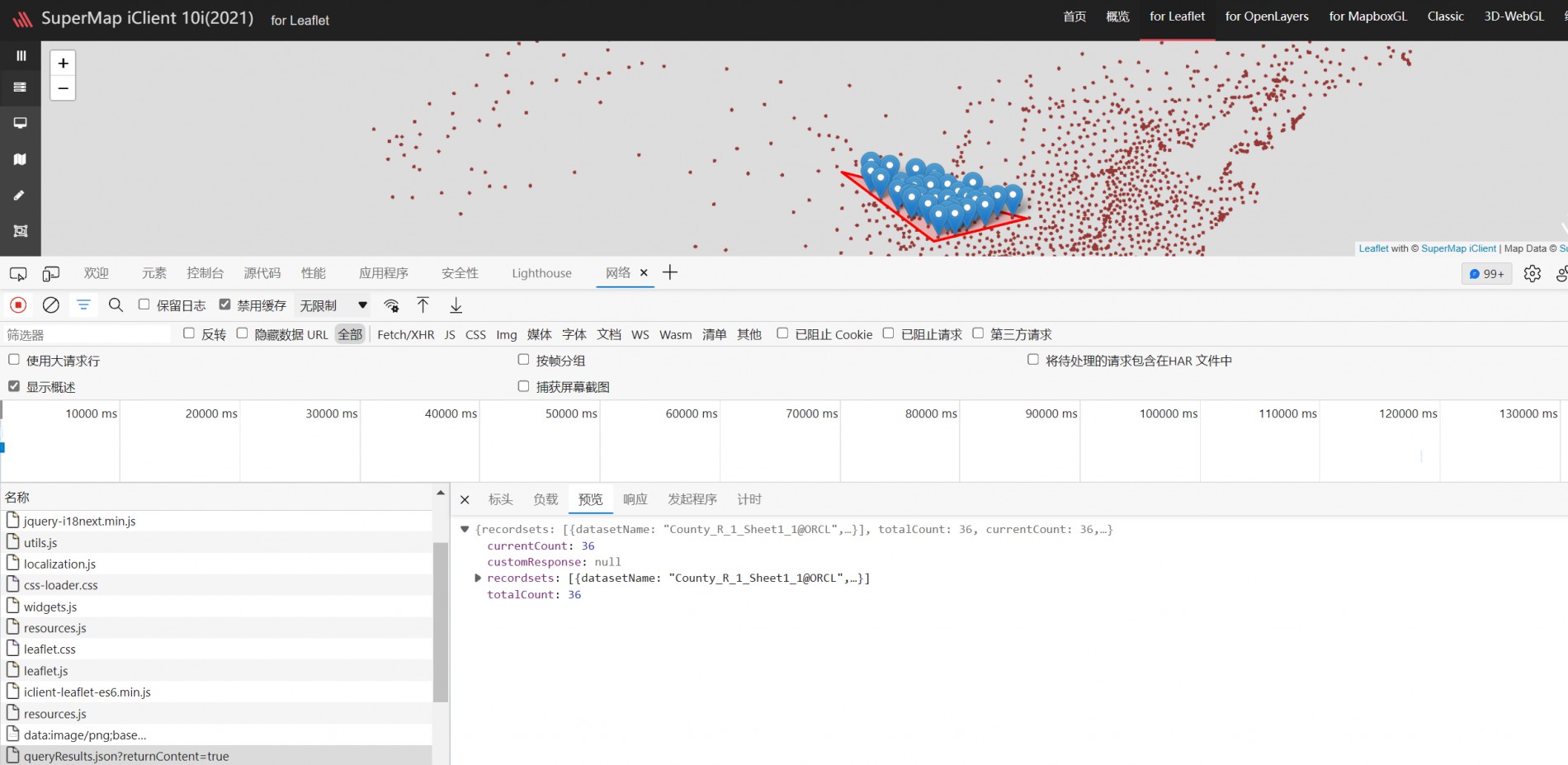
Task: Enable the 反转 filter checkbox
Action: [x=189, y=333]
